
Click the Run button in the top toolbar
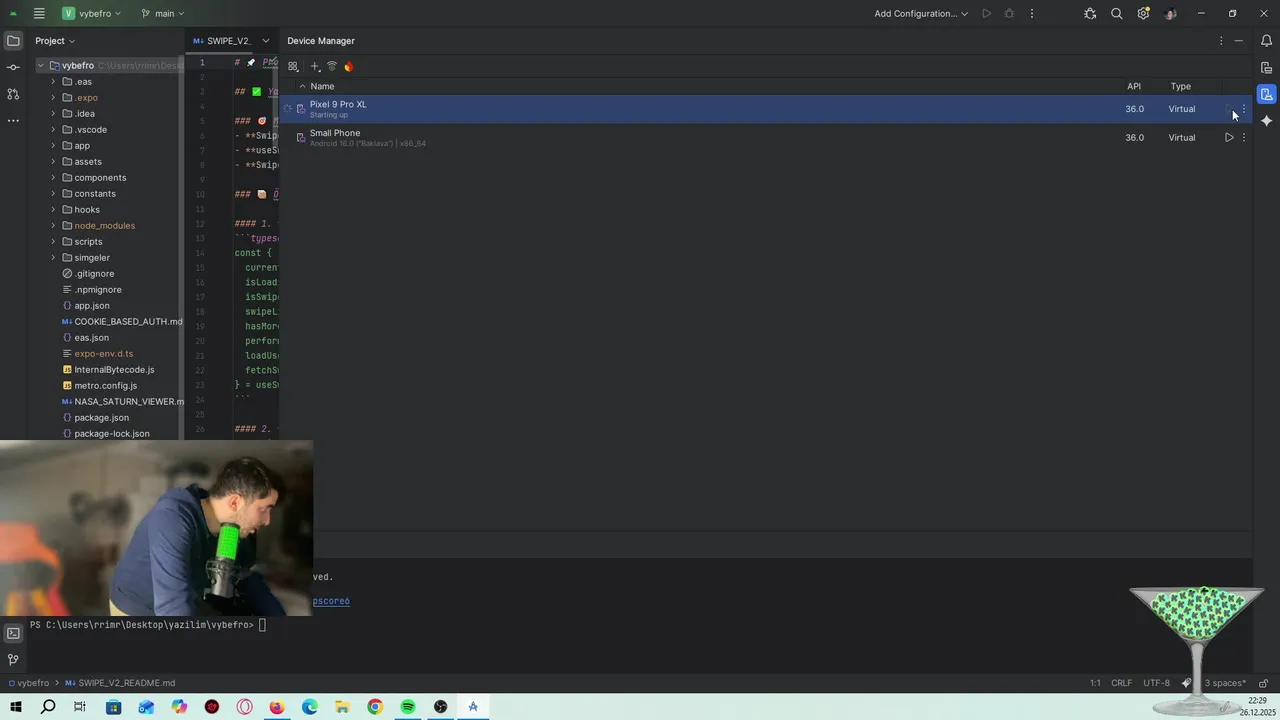(986, 14)
